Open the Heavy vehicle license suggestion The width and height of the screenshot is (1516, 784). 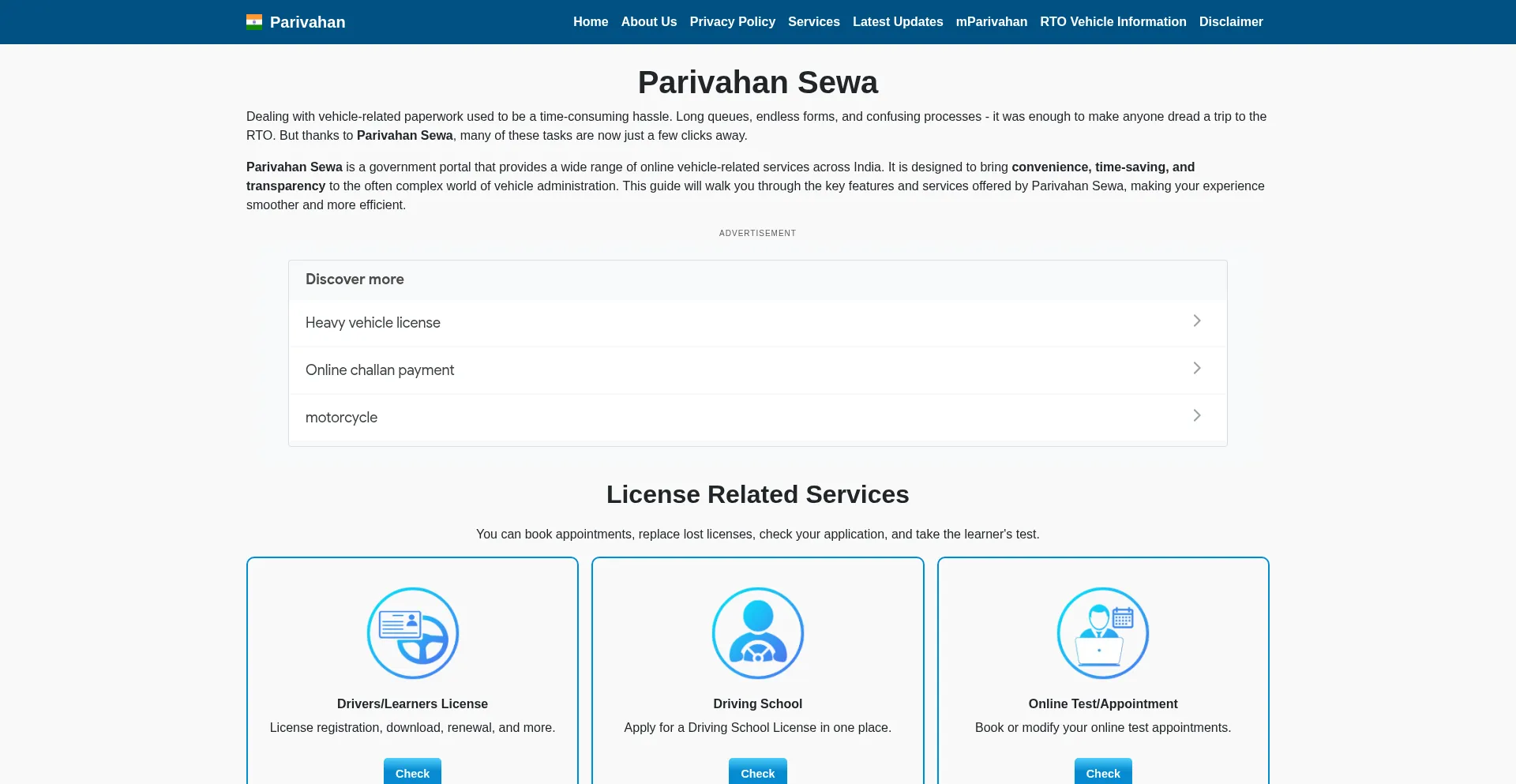758,323
